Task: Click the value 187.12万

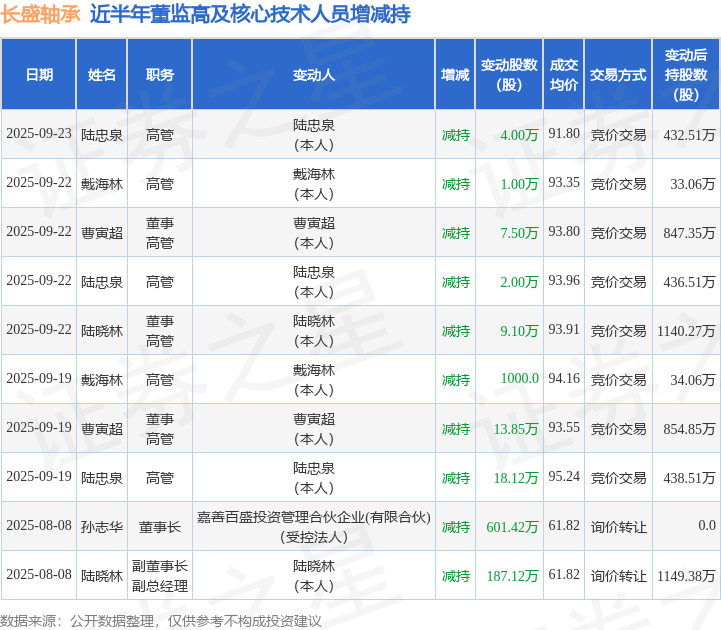Action: pyautogui.click(x=512, y=576)
